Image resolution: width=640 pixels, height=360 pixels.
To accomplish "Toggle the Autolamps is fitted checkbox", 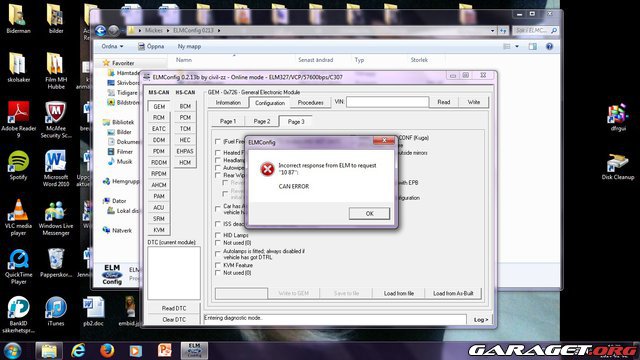I will tap(218, 254).
